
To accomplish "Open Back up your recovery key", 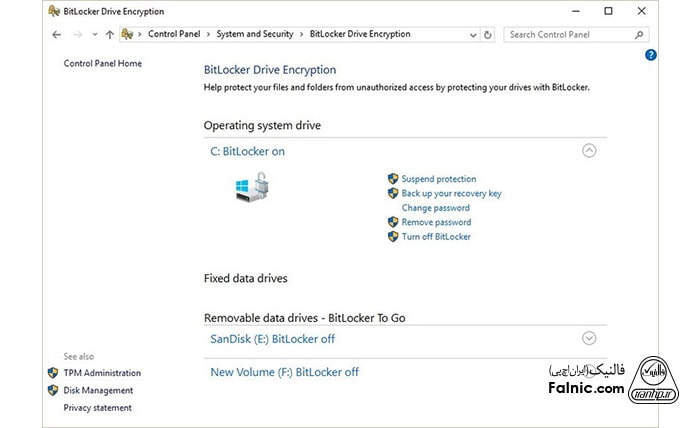I will click(x=451, y=193).
